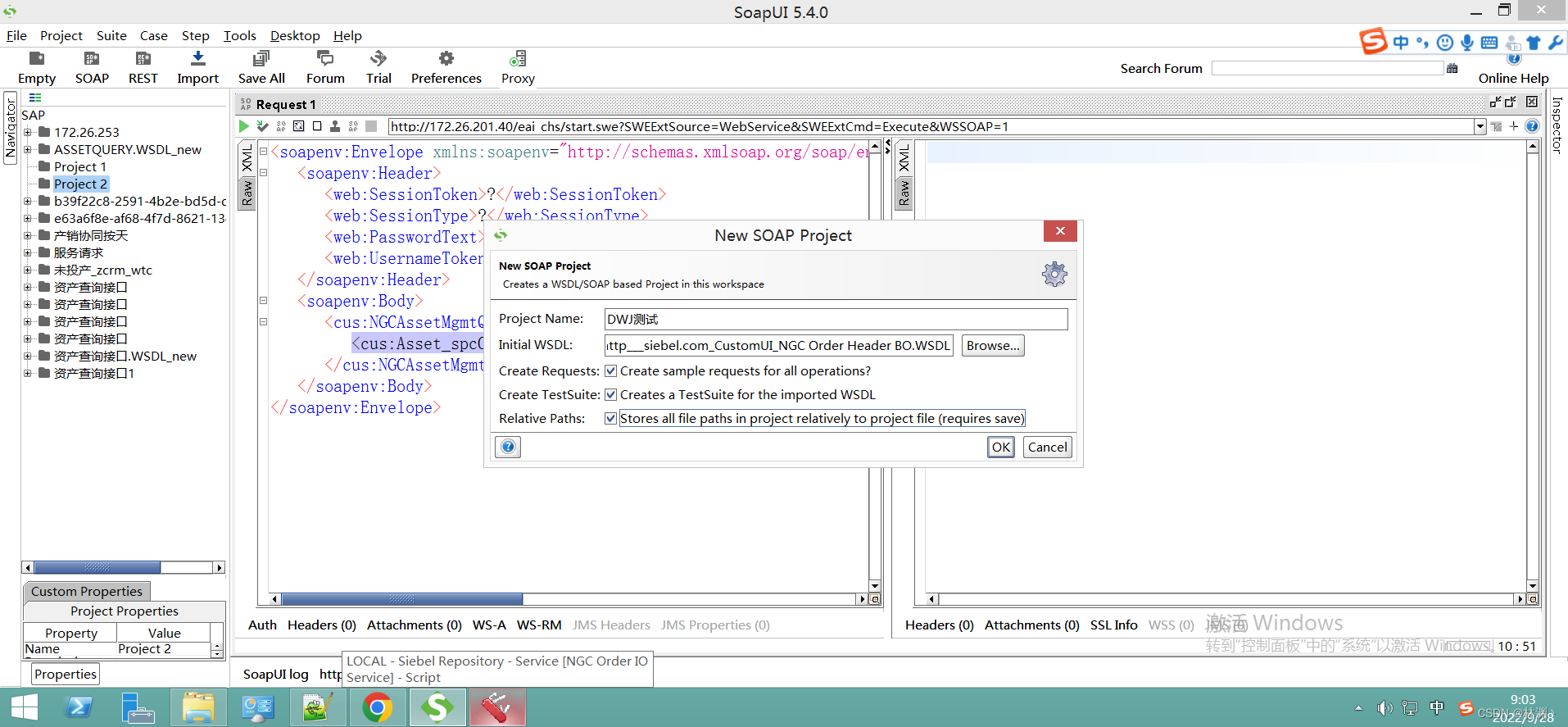Expand the 资产查询接口1 project node
This screenshot has height=727, width=1568.
point(28,373)
